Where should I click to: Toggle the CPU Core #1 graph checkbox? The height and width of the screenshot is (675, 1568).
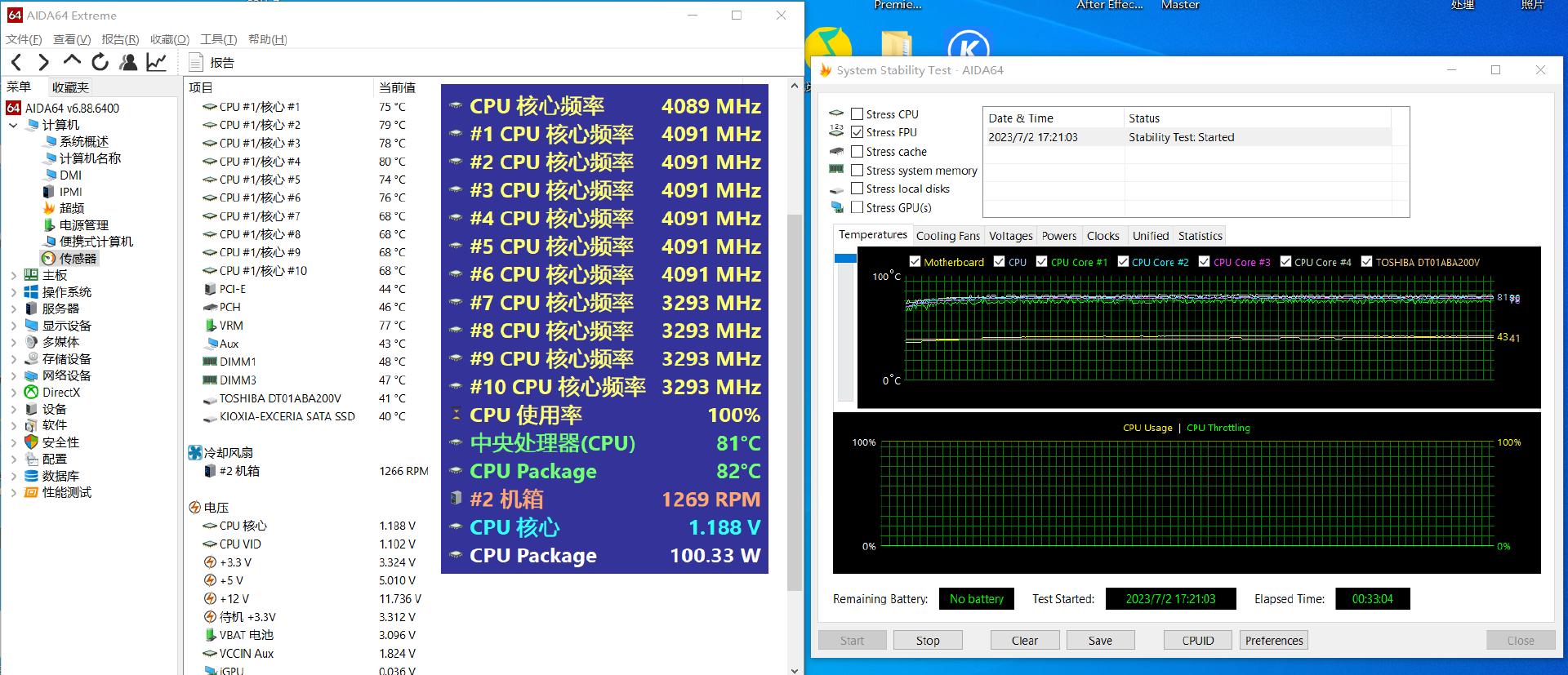[x=1041, y=262]
